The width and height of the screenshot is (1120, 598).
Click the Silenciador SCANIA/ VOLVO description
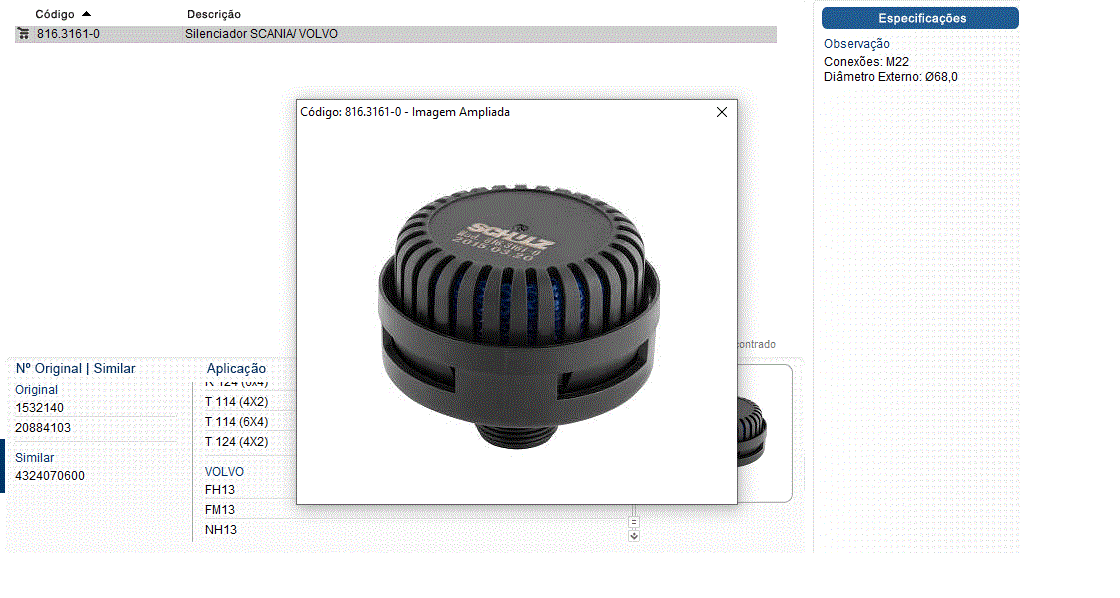[262, 34]
